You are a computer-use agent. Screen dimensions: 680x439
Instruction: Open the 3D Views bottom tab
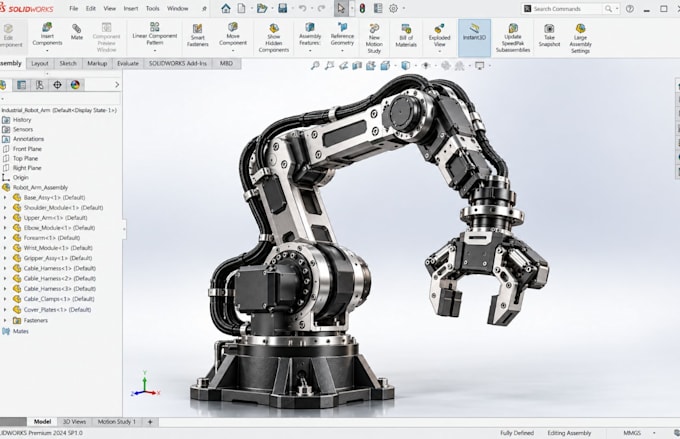coord(75,422)
